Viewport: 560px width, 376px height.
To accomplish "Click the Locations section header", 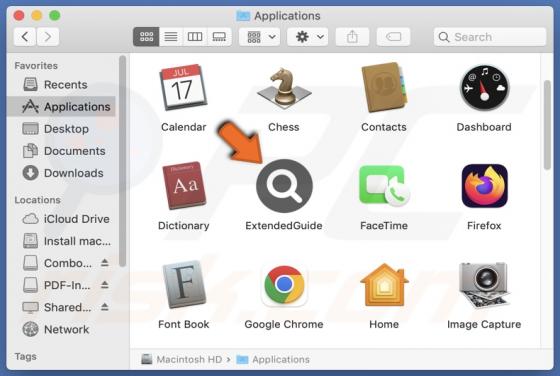I will coord(38,200).
